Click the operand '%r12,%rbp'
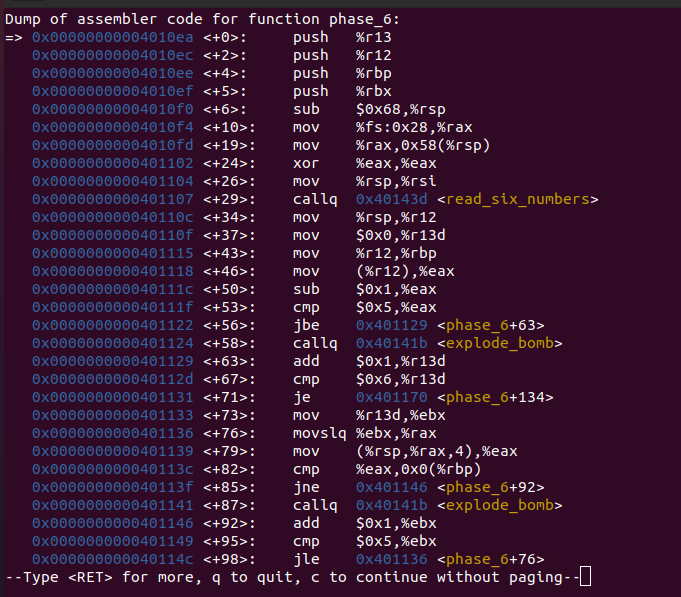This screenshot has height=597, width=681. 396,254
